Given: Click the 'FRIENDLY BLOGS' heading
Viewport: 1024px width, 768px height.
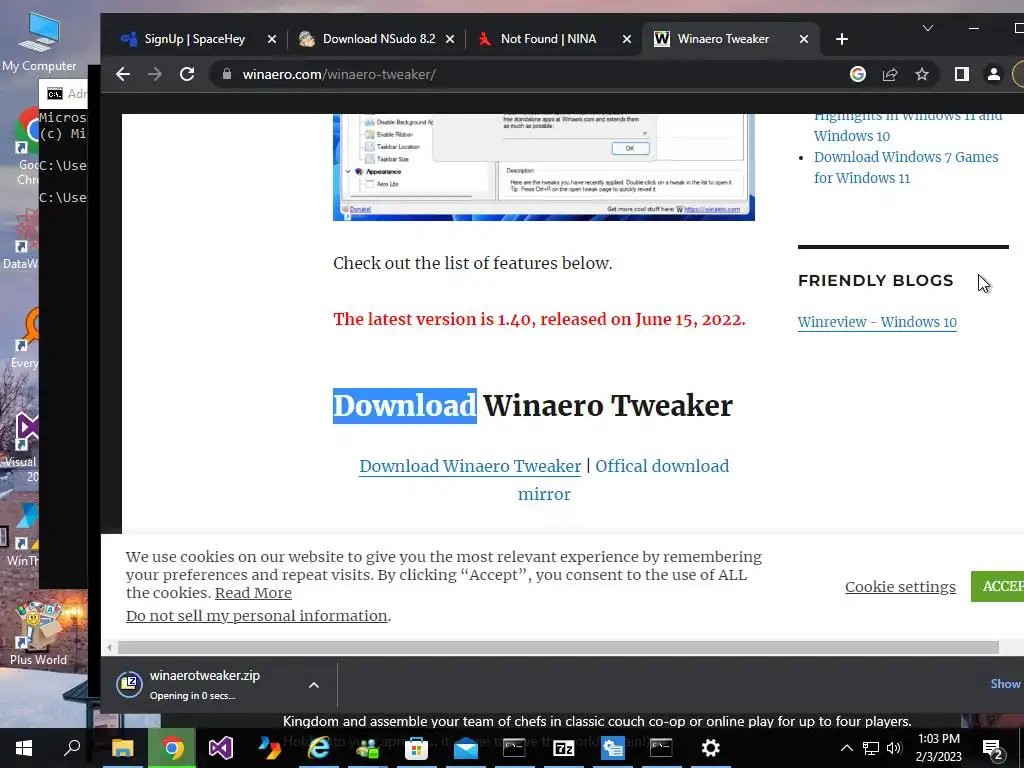Looking at the screenshot, I should 876,281.
